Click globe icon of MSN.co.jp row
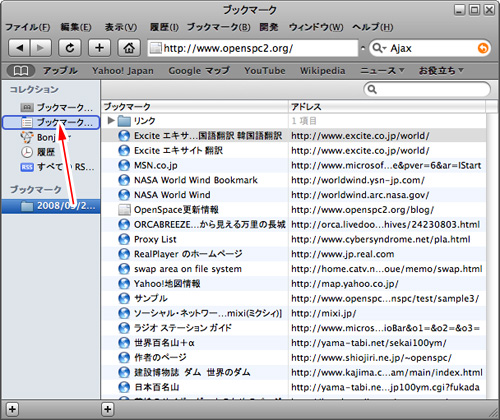 124,165
